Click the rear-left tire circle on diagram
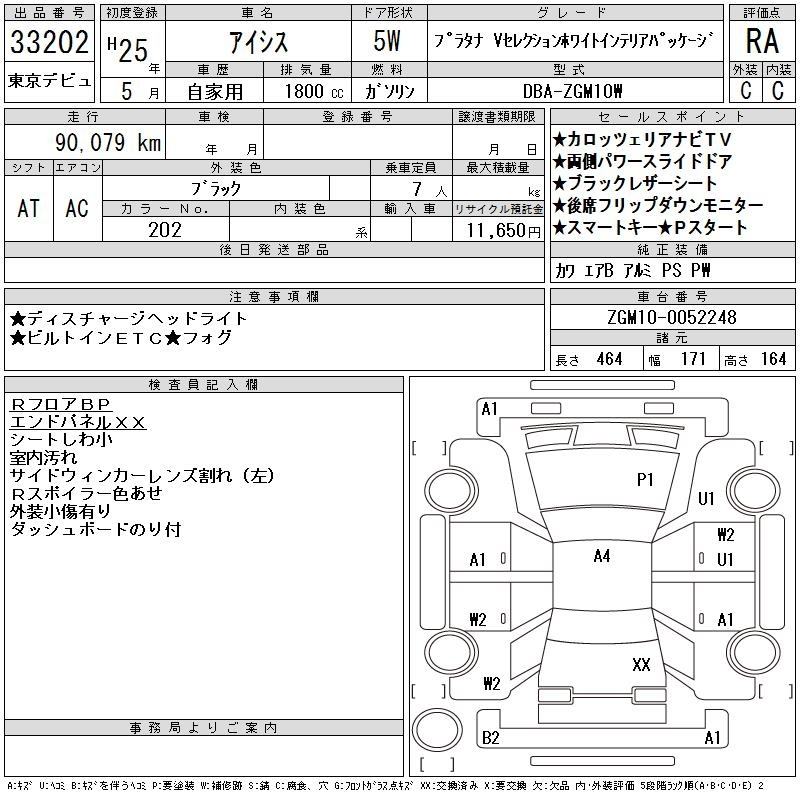800x800 pixels. (x=451, y=652)
